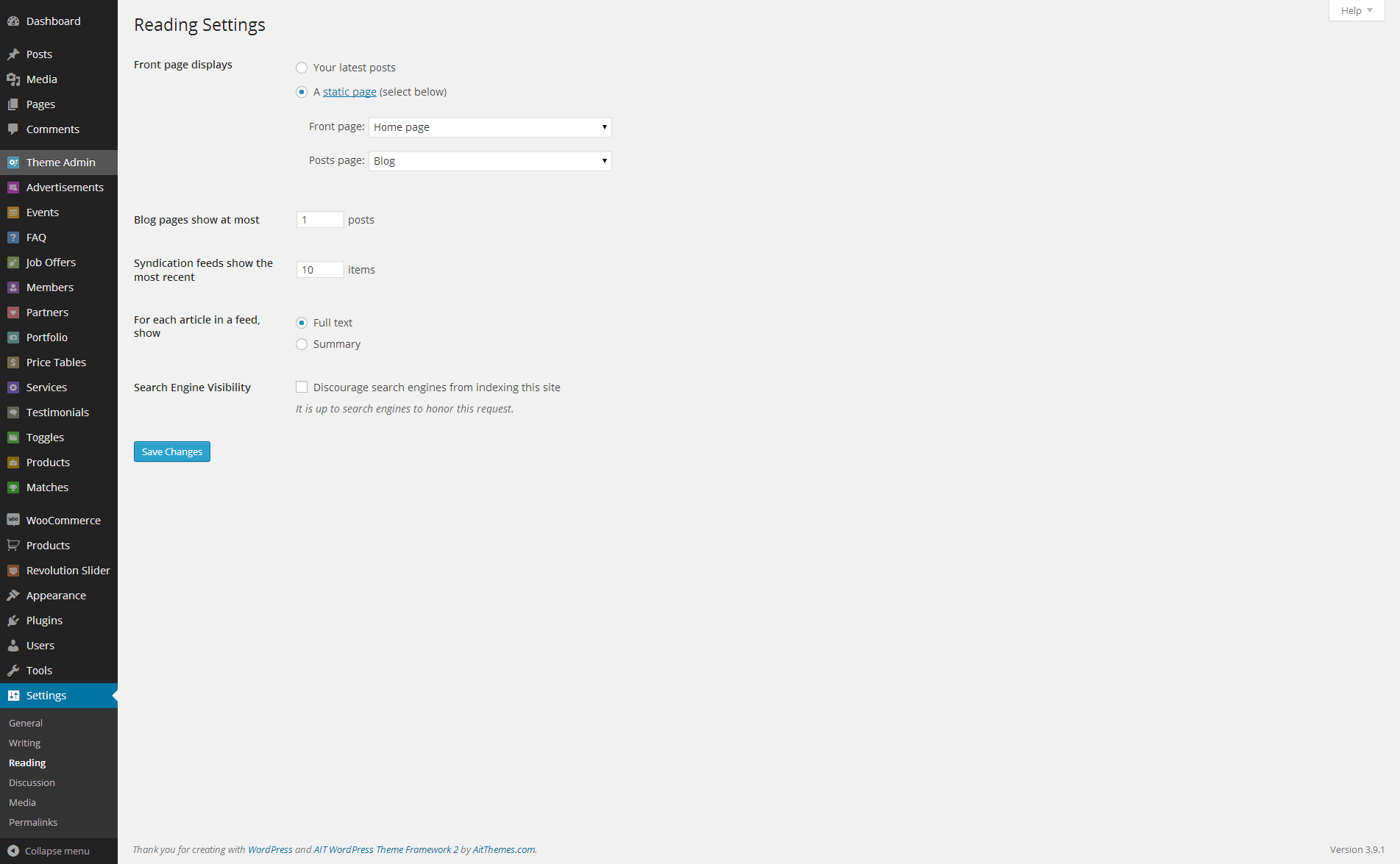Open the Discussion settings submenu
Screen dimensions: 1400x864
32,783
